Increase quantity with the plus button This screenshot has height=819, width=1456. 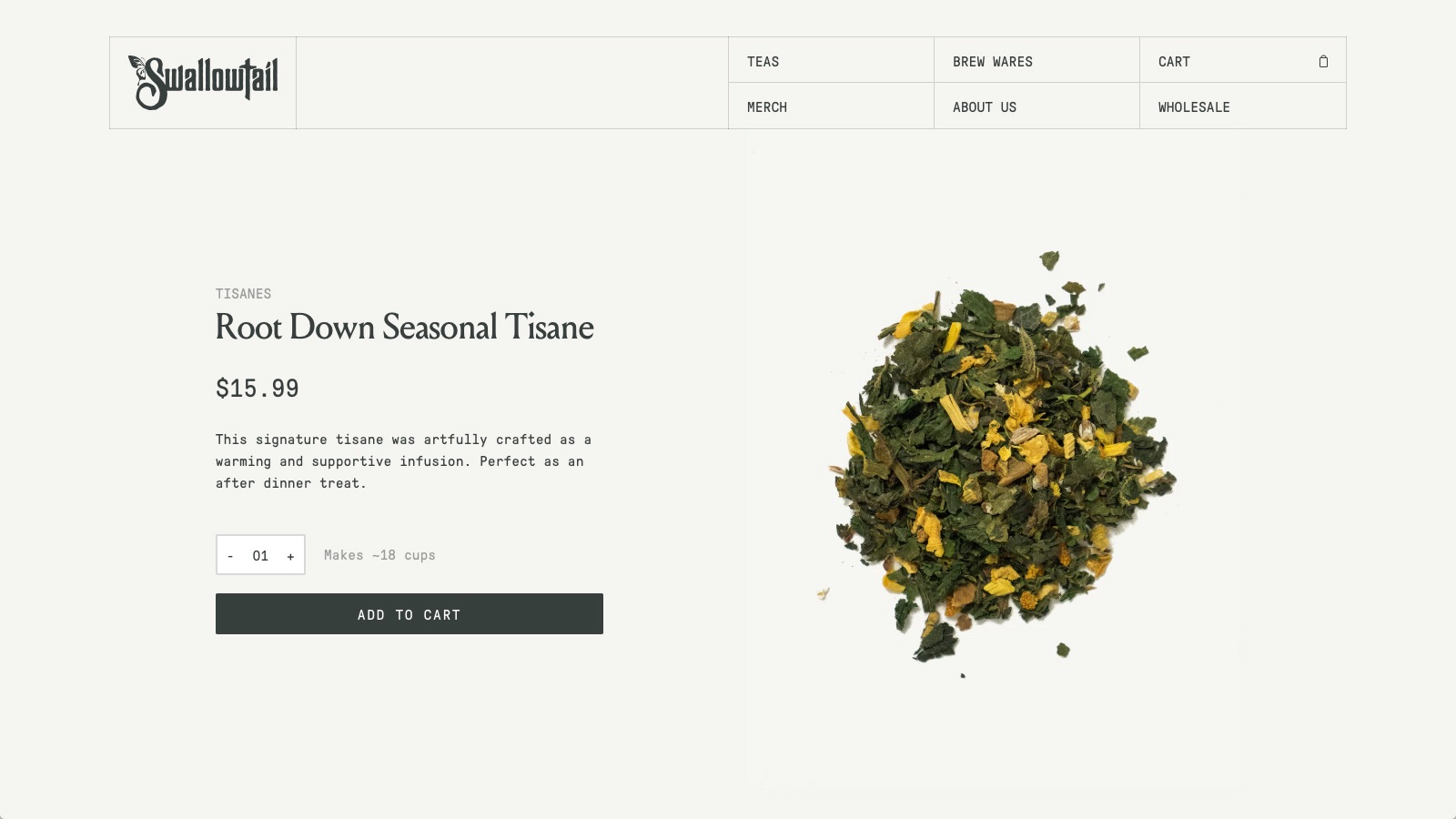click(x=290, y=555)
